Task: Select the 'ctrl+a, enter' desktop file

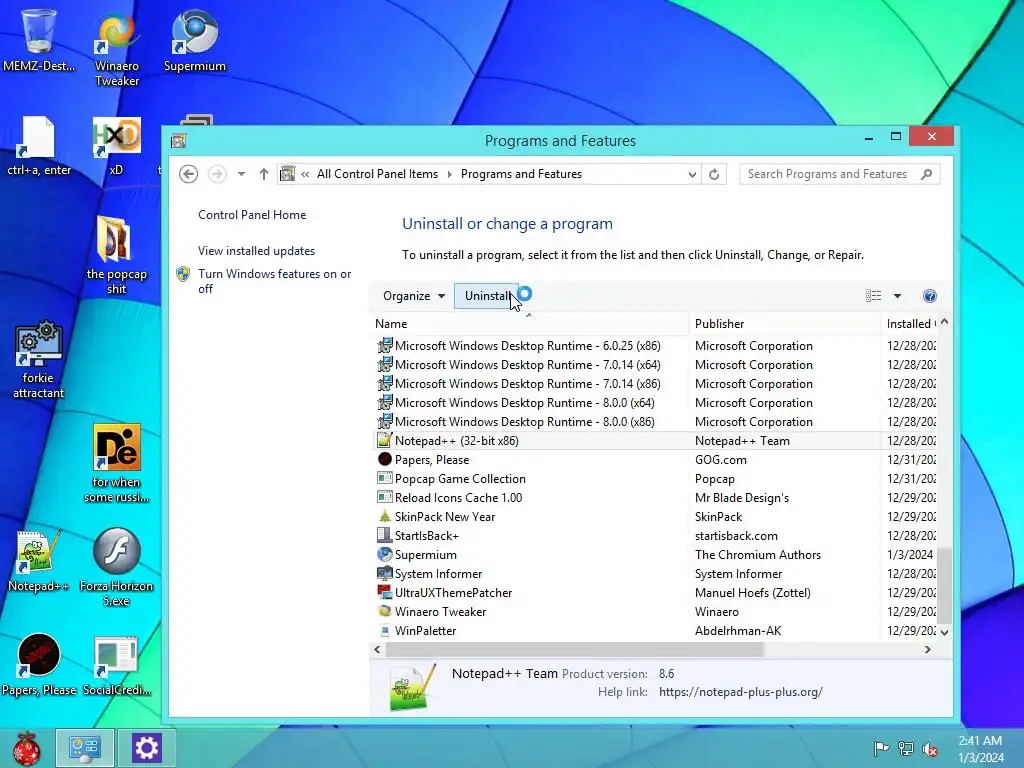Action: 39,146
